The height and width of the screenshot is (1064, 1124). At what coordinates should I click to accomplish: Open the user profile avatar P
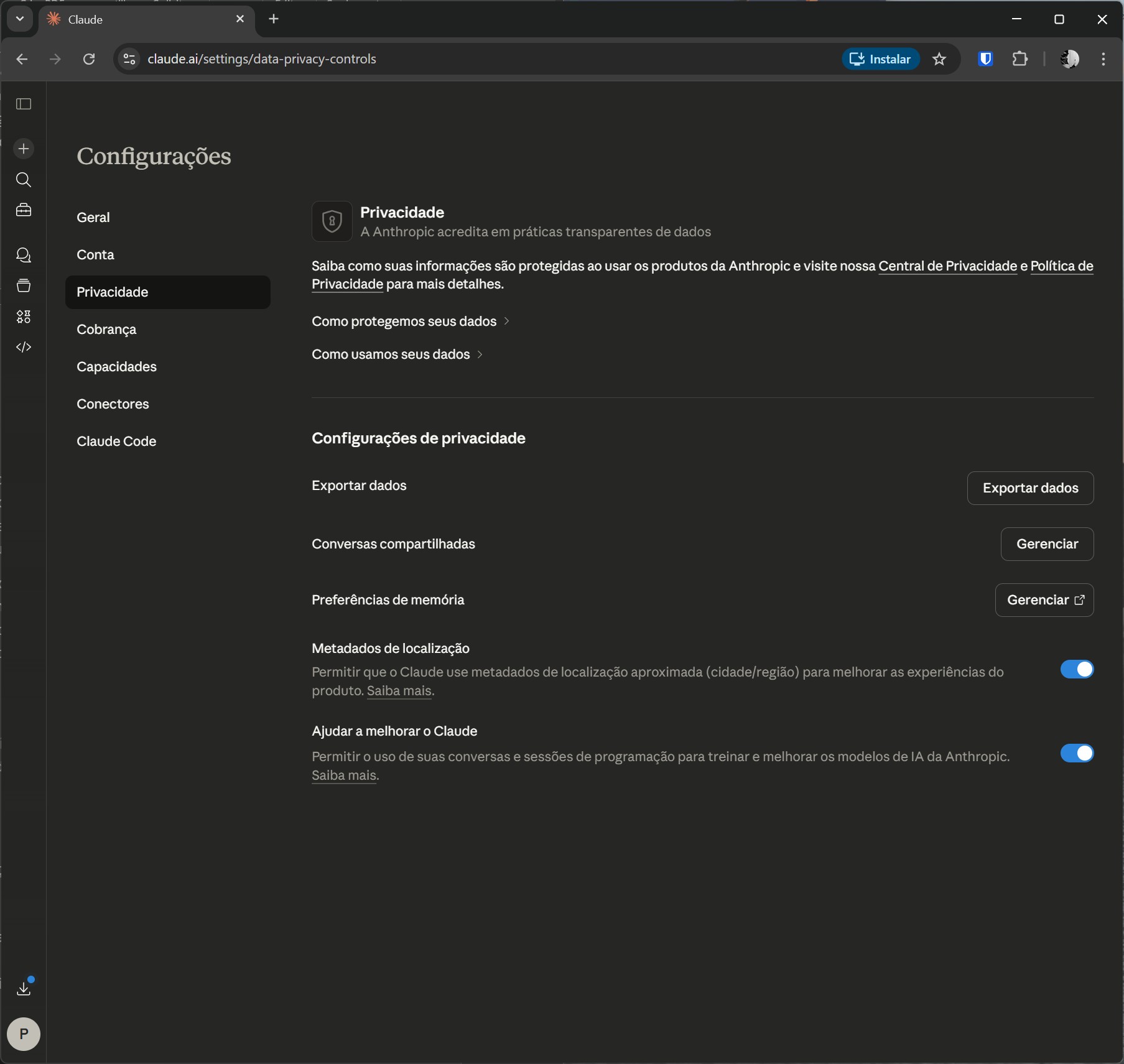click(24, 1034)
